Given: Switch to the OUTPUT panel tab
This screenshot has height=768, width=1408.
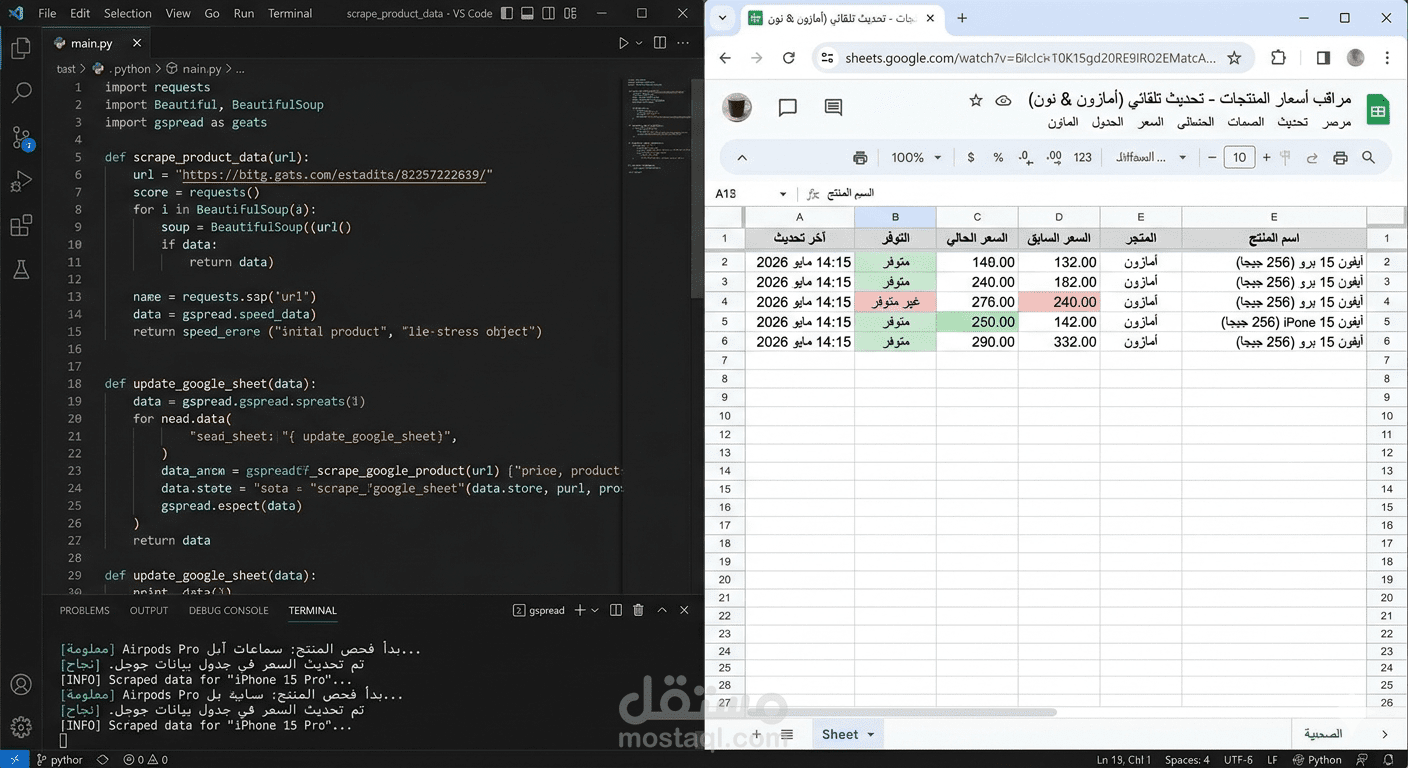Looking at the screenshot, I should point(149,610).
